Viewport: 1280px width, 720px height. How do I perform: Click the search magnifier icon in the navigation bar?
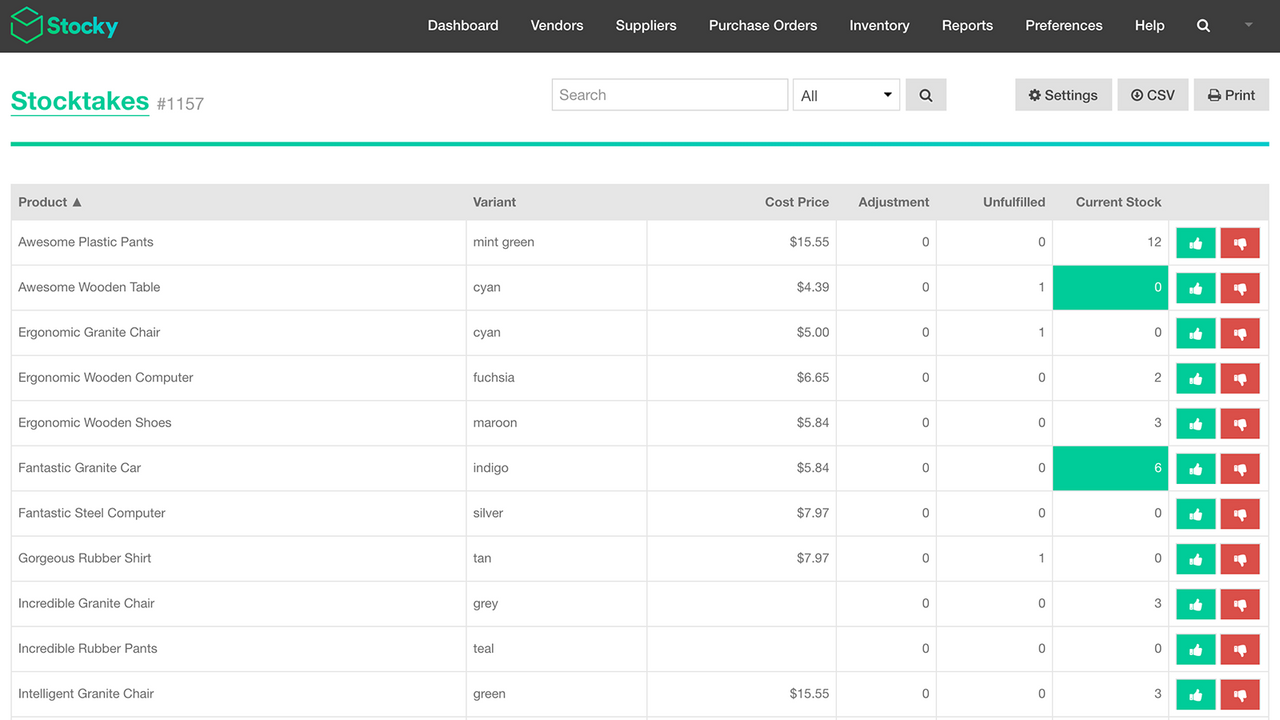tap(1203, 25)
